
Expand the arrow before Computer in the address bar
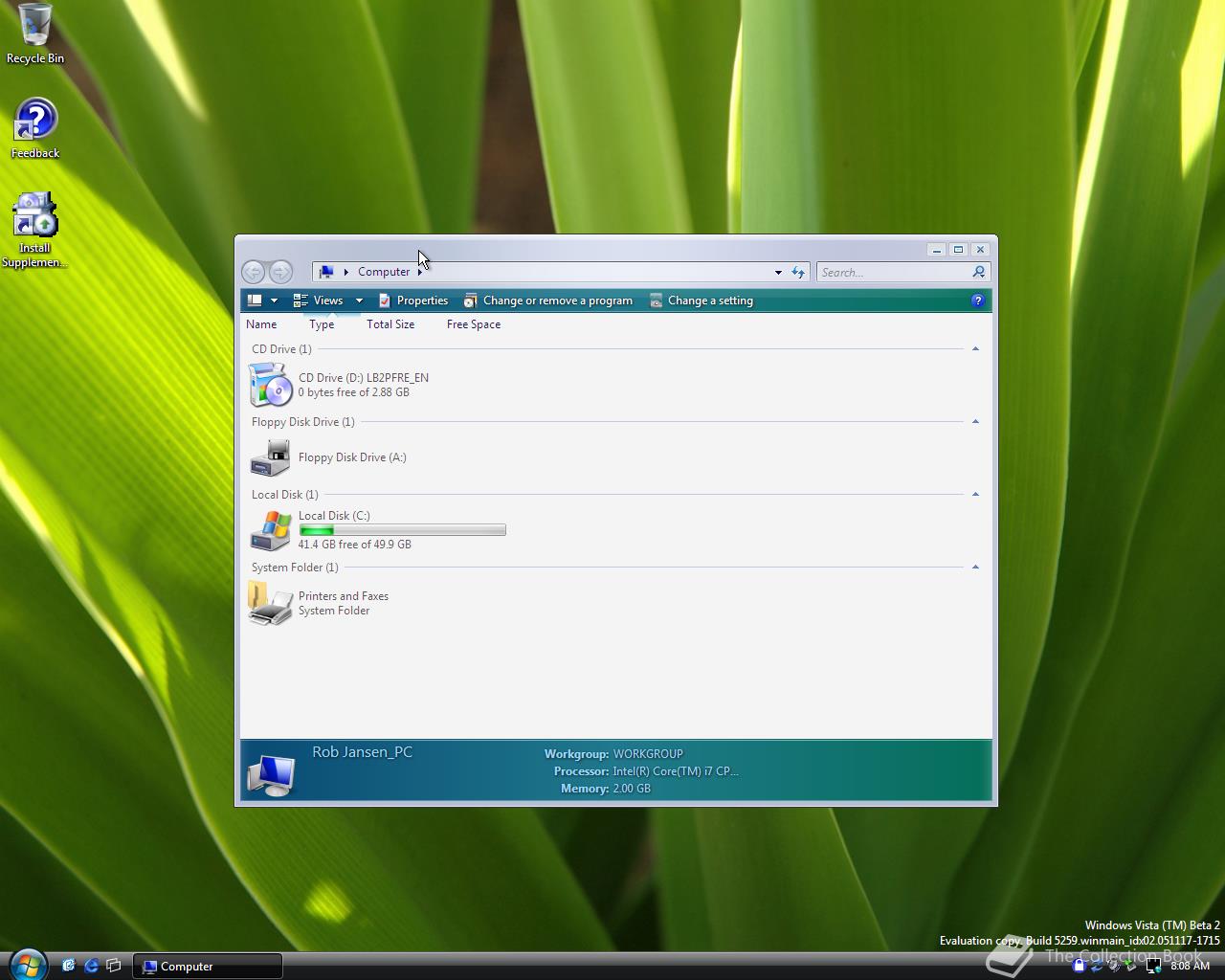[345, 272]
